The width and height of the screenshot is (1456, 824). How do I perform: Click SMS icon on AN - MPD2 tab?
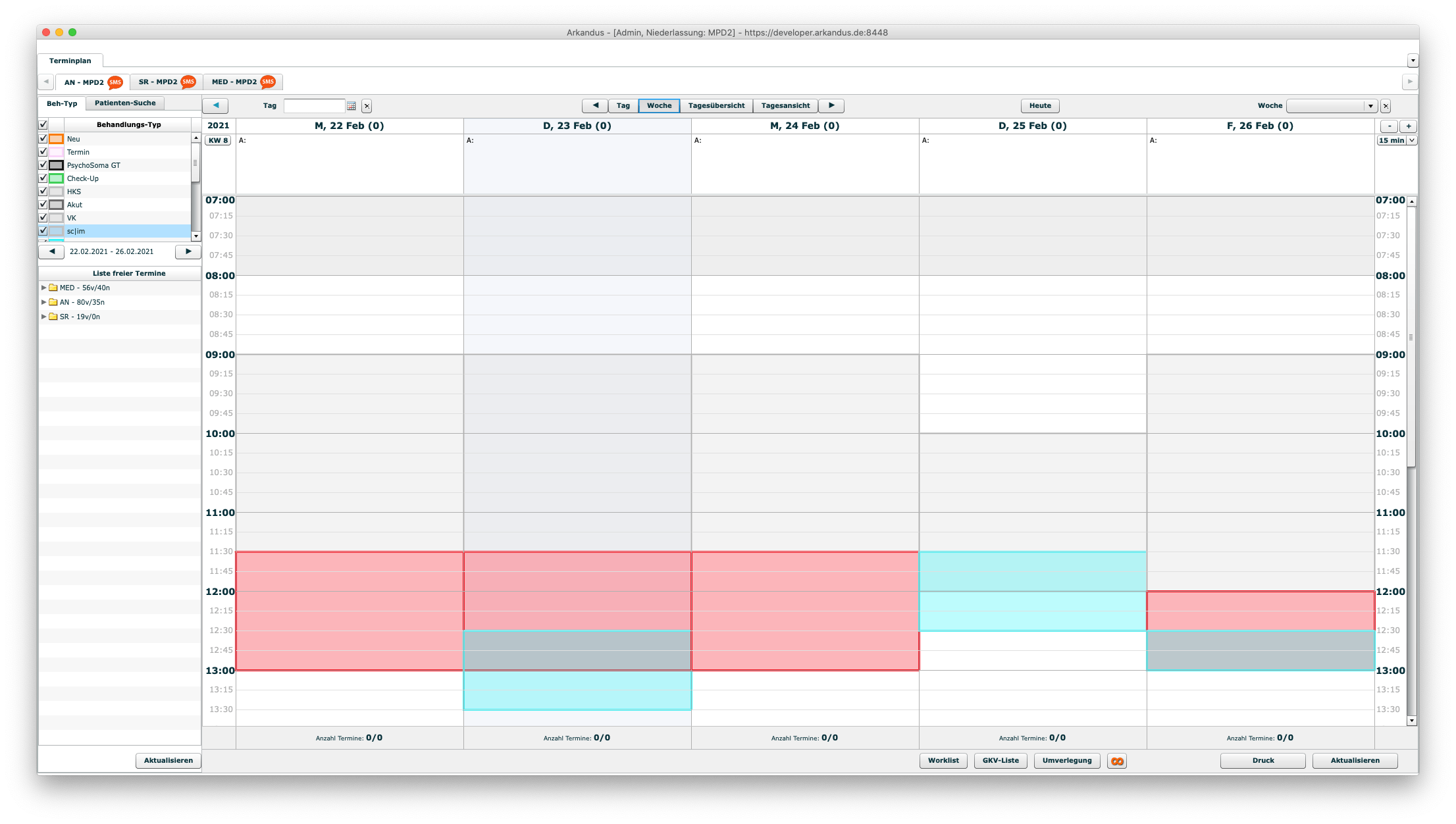(115, 82)
